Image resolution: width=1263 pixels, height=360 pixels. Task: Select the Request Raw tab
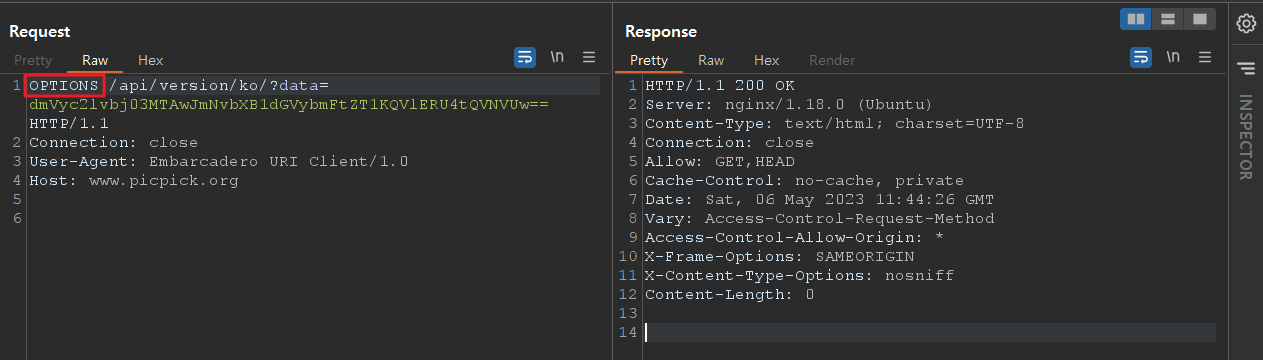95,60
